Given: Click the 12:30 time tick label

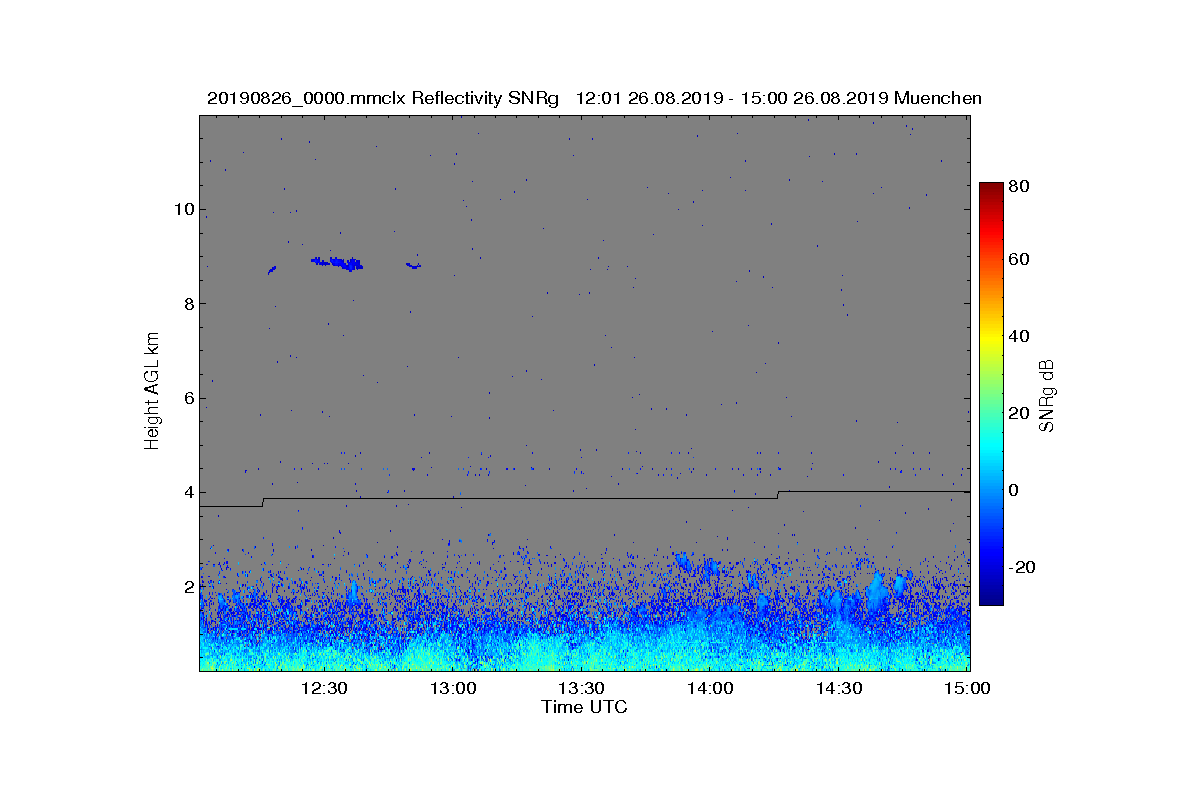Looking at the screenshot, I should [x=323, y=688].
